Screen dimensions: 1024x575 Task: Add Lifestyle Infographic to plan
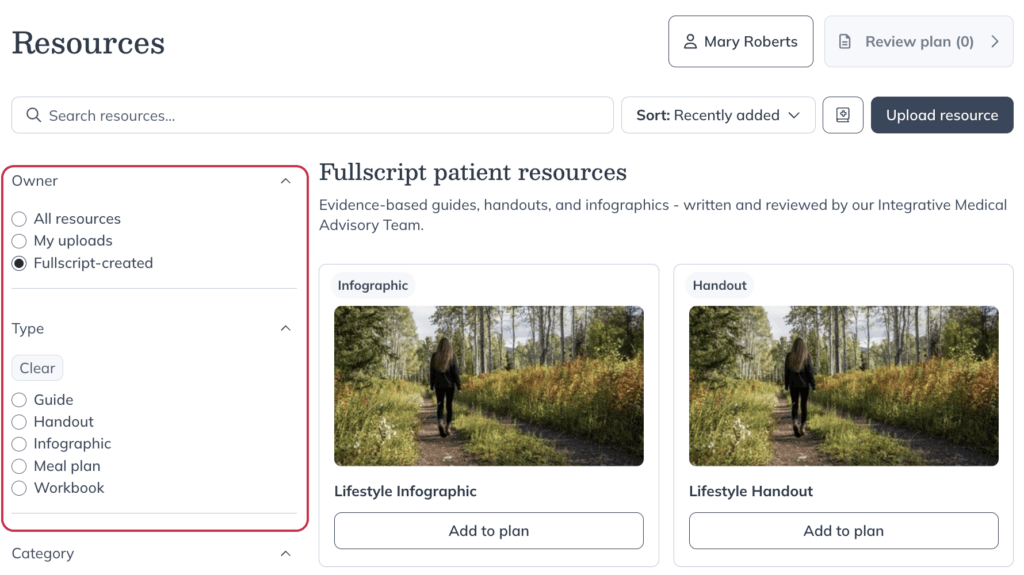[488, 531]
